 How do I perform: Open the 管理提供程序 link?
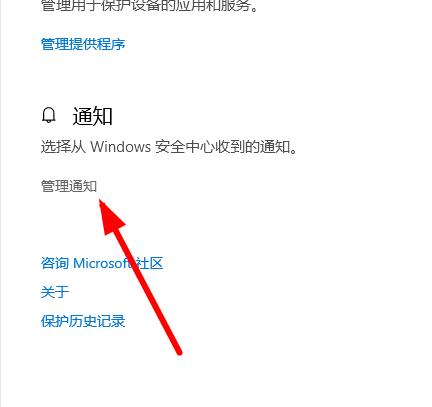tap(83, 44)
